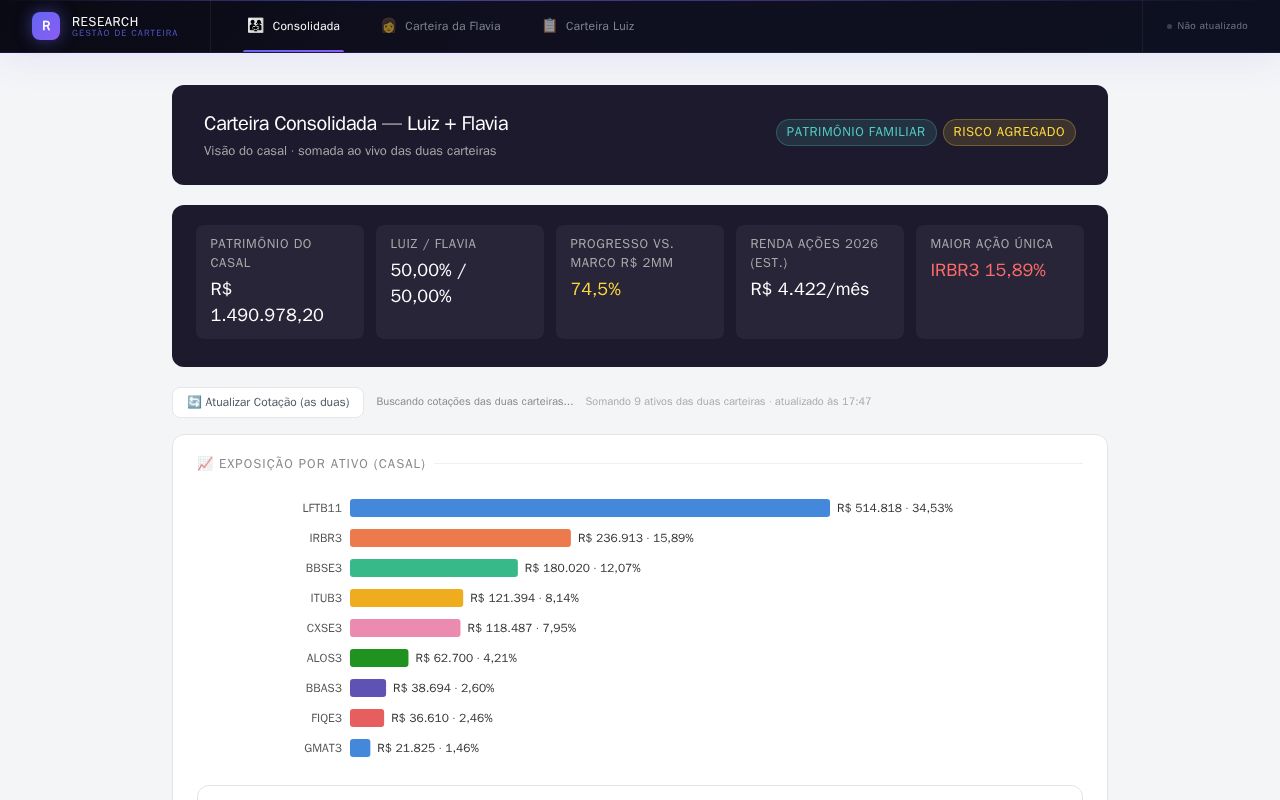1280x800 pixels.
Task: Click the Carteira Consolidada — Luiz + Flavia heading
Action: (x=356, y=124)
